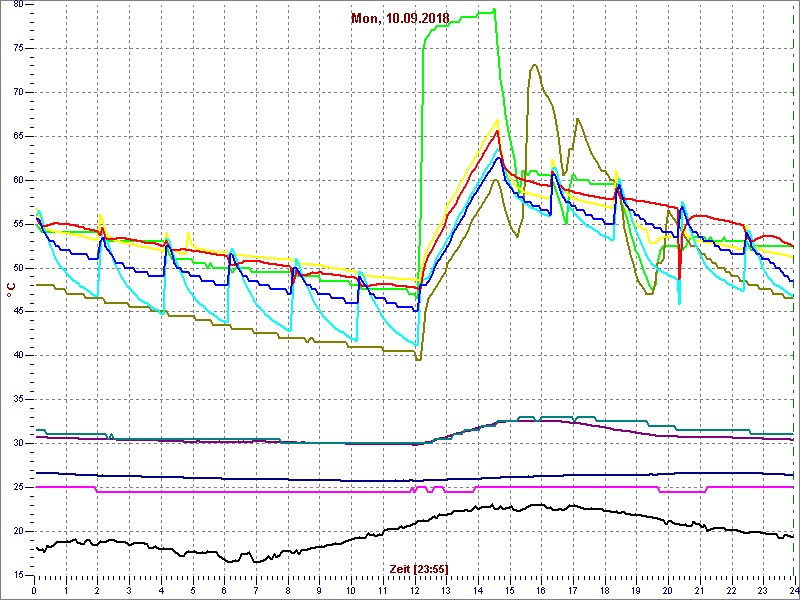Select the 50 label on the temperature axis

pos(17,268)
